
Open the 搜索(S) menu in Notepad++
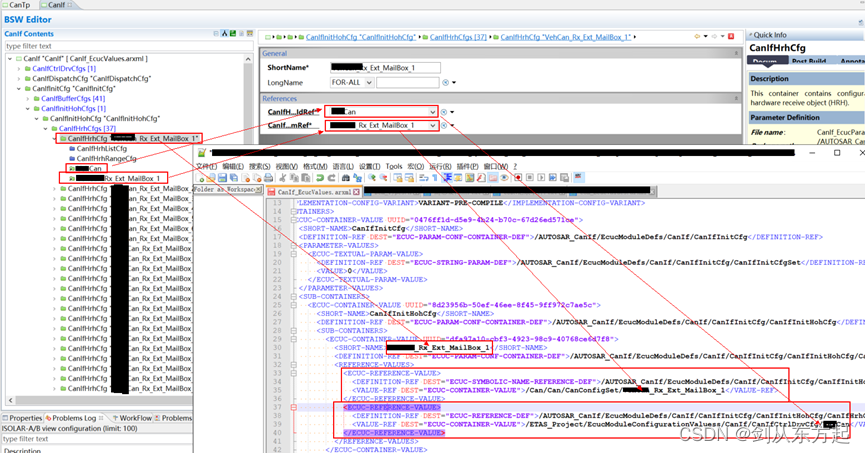point(259,166)
